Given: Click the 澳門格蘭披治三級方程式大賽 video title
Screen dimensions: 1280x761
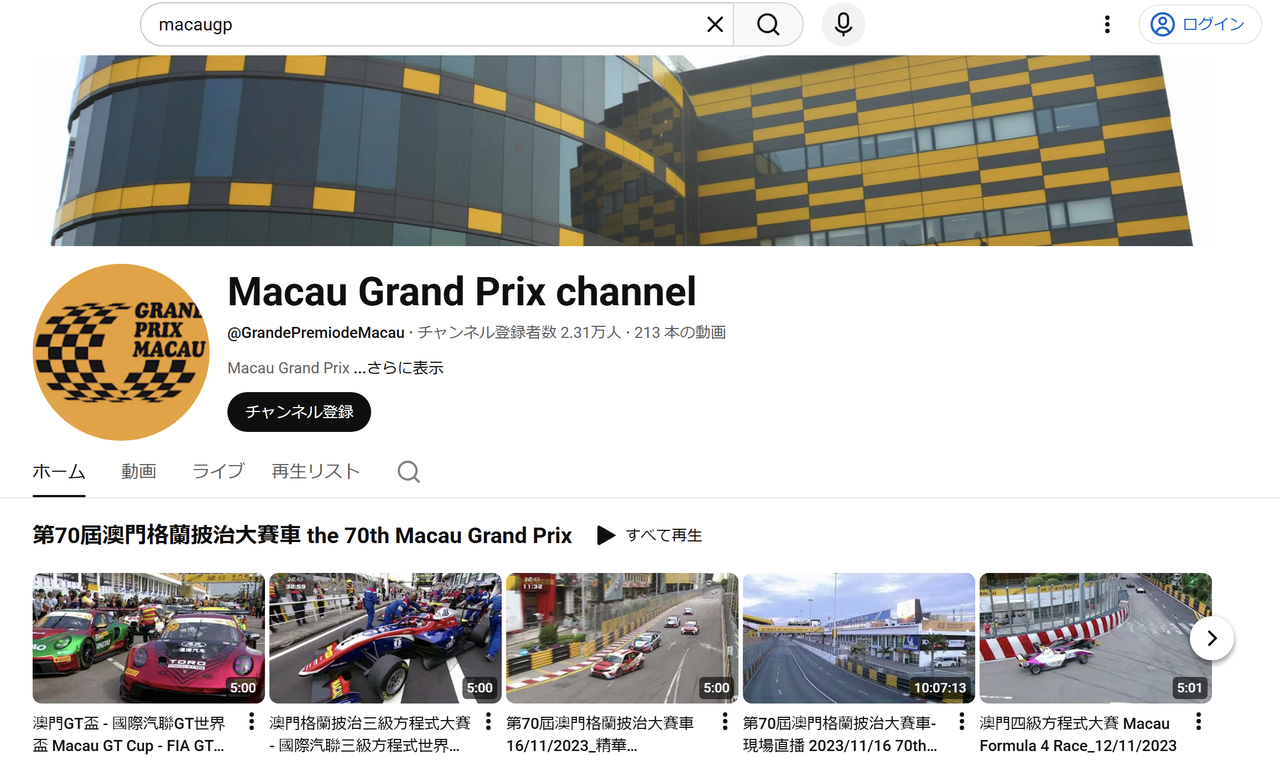Looking at the screenshot, I should tap(370, 734).
